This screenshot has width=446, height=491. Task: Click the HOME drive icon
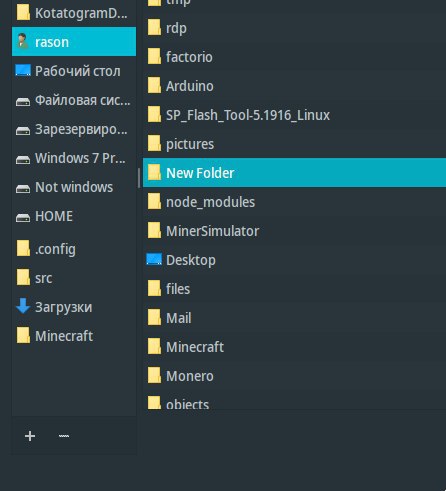tap(23, 217)
